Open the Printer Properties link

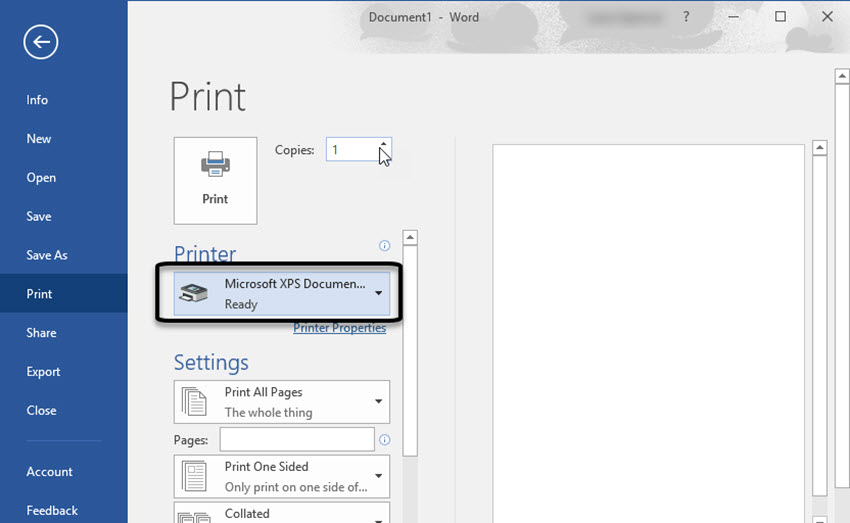(x=339, y=328)
